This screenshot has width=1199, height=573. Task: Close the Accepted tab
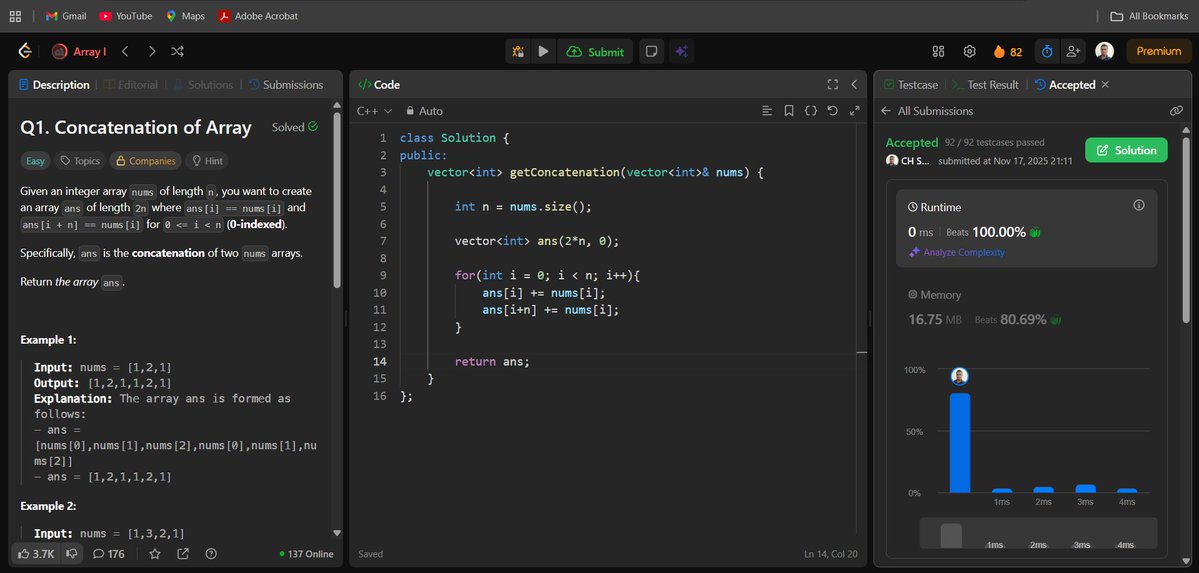1105,85
